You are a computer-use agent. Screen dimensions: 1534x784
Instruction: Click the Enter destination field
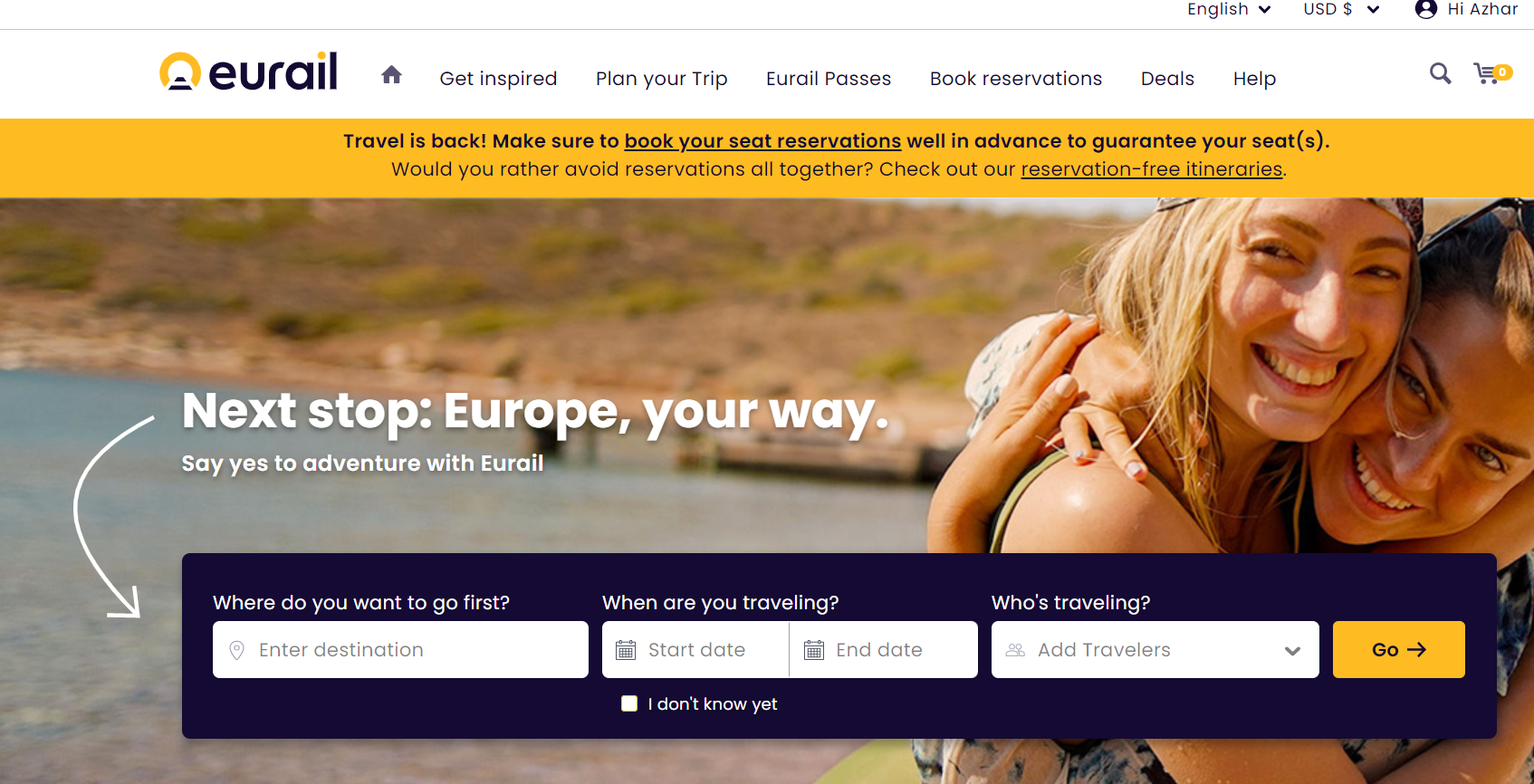coord(400,650)
